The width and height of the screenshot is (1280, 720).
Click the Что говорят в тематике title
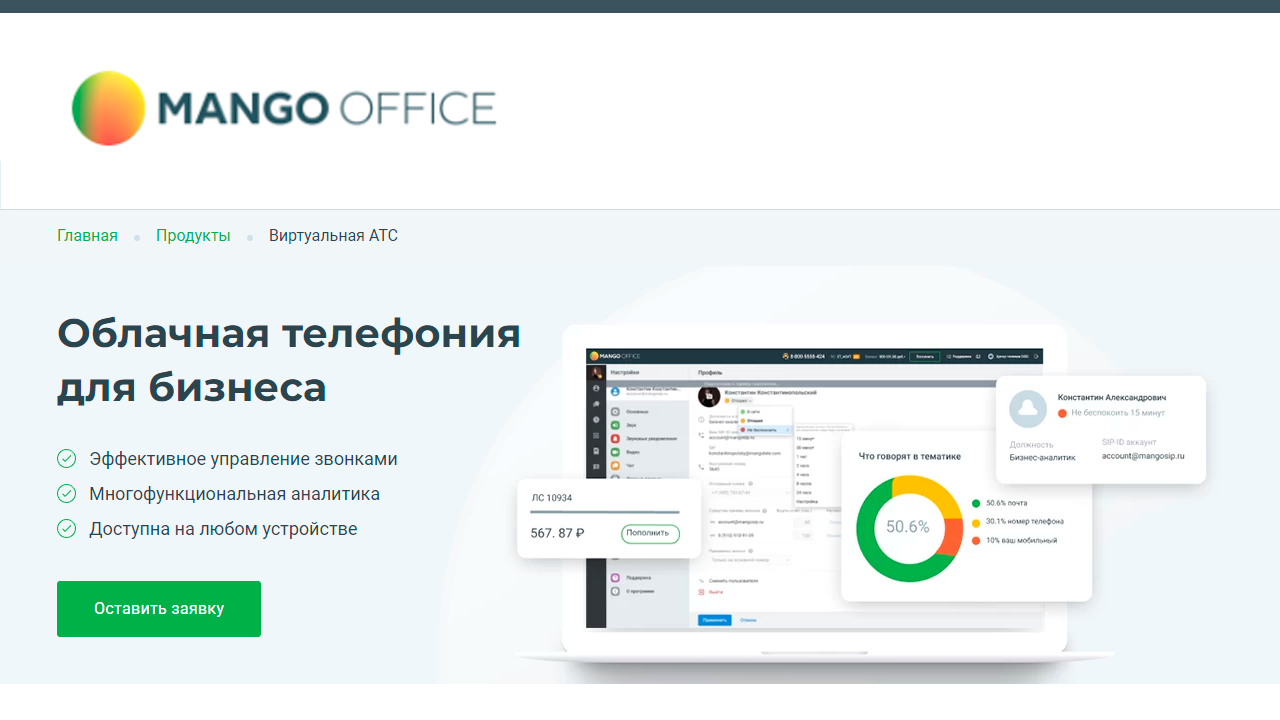tap(910, 456)
